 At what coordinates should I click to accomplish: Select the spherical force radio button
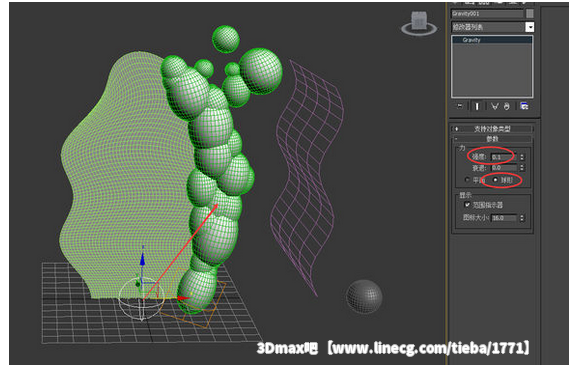pyautogui.click(x=495, y=180)
